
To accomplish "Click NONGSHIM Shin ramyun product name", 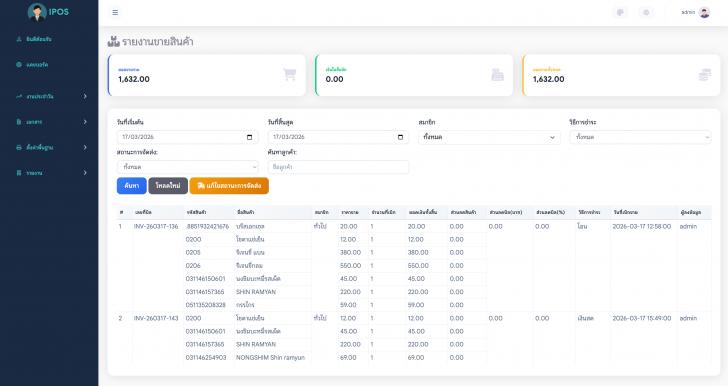I will [x=270, y=357].
